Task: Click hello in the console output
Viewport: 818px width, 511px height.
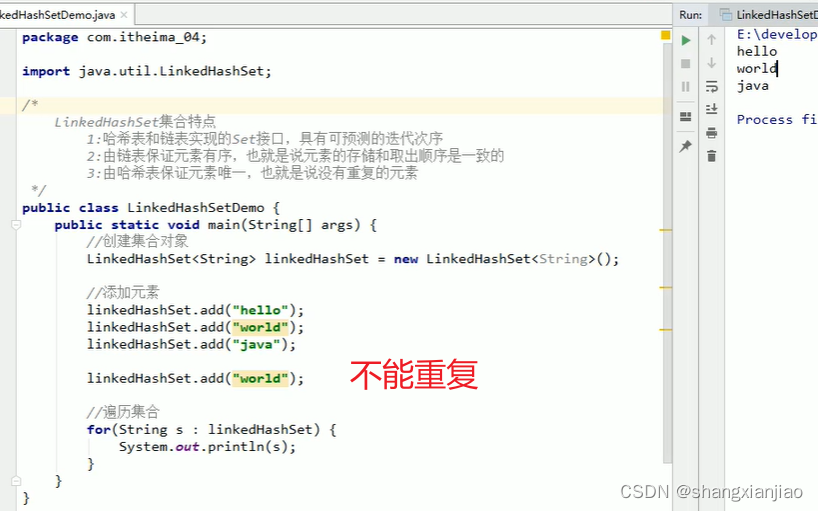Action: (757, 52)
